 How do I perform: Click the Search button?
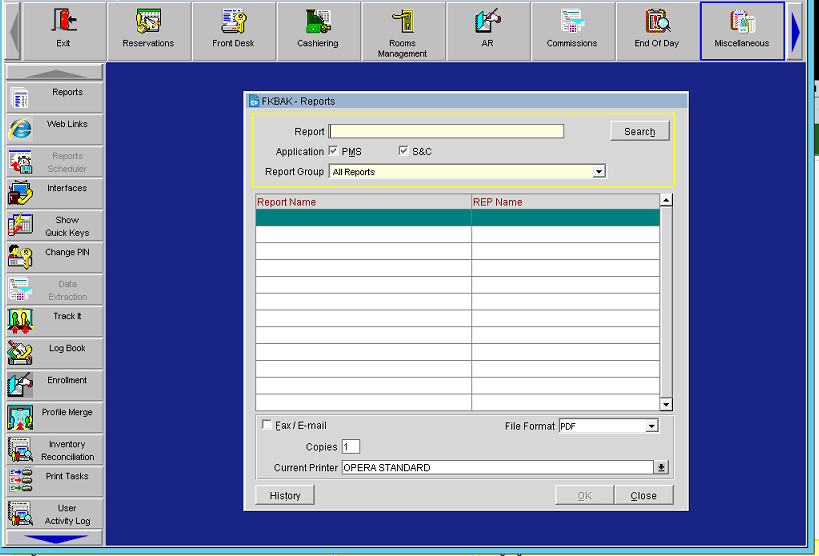[640, 131]
